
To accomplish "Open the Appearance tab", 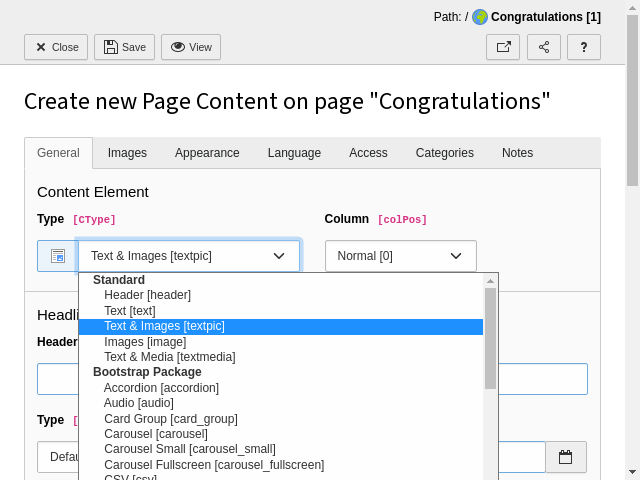I will (207, 153).
